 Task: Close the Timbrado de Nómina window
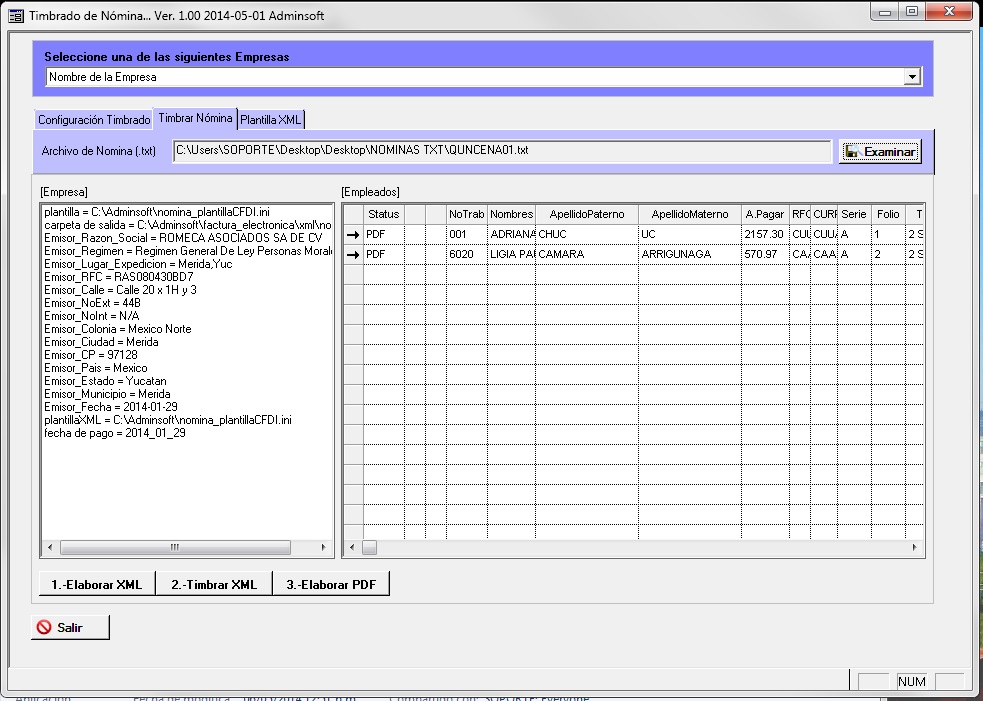click(x=949, y=12)
